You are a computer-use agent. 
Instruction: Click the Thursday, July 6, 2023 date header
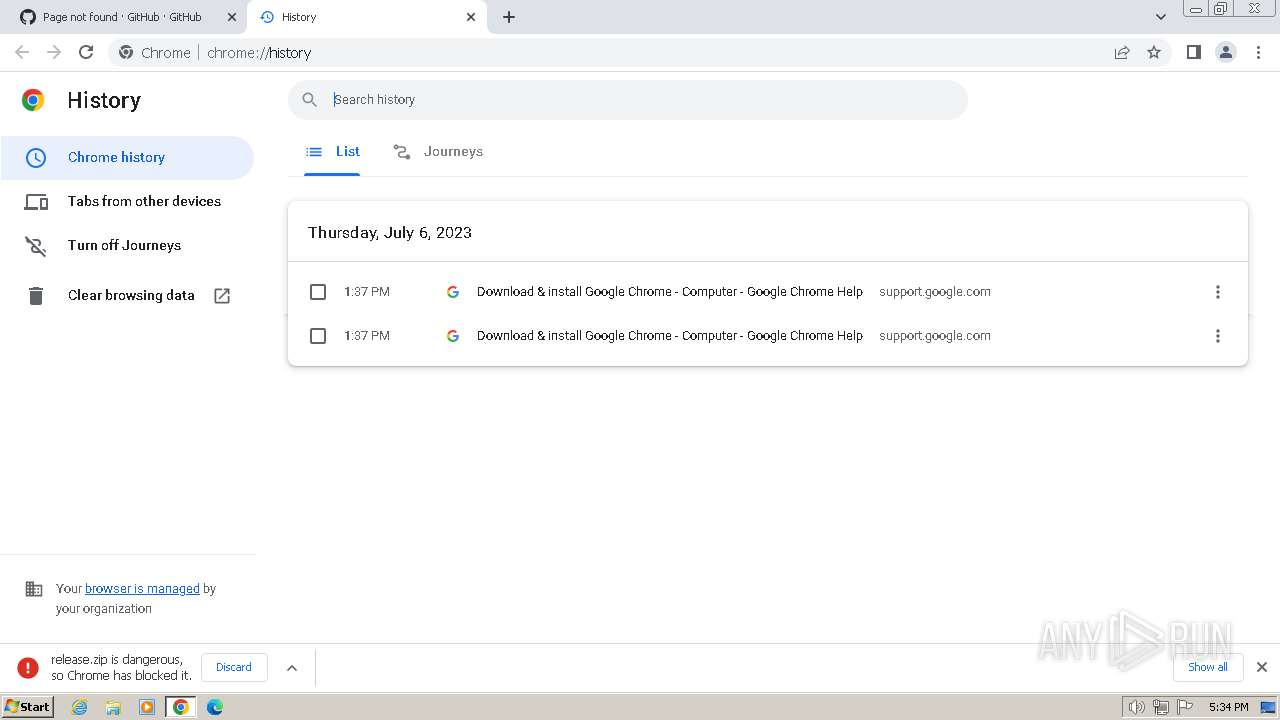click(390, 232)
